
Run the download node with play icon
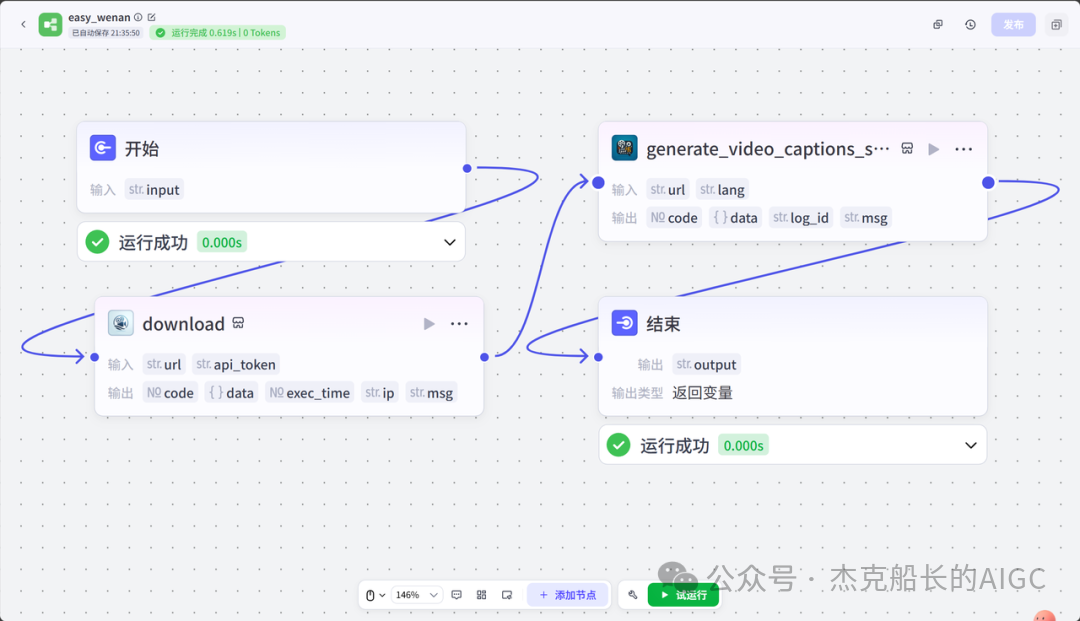coord(429,324)
